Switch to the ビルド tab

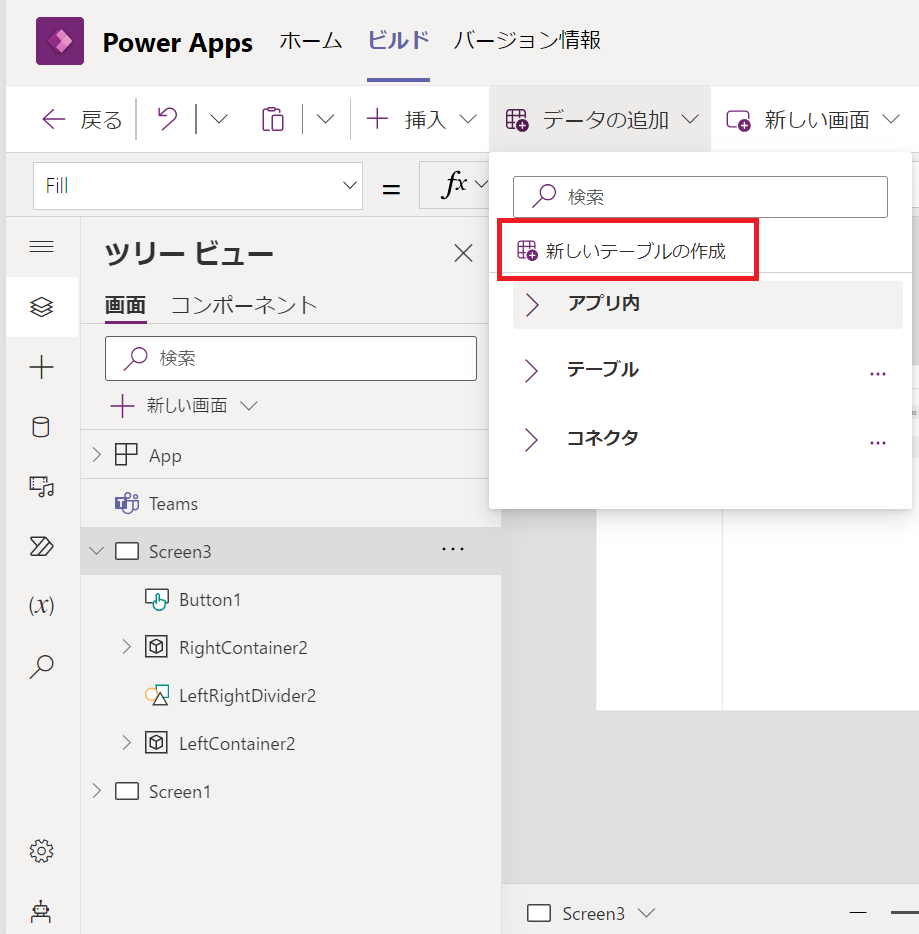tap(398, 41)
